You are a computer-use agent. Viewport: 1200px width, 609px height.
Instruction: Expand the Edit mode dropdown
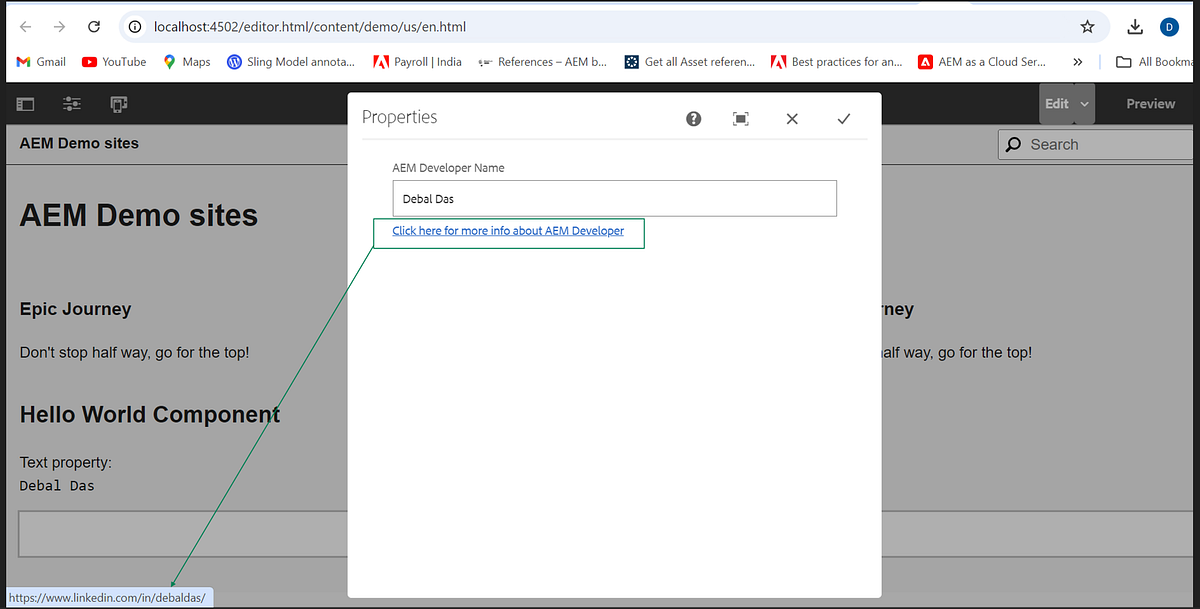tap(1082, 103)
